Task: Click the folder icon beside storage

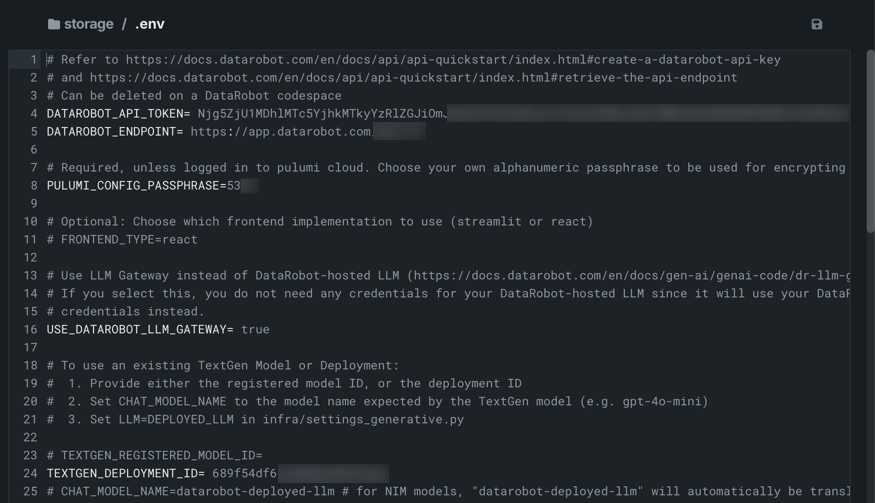Action: pos(54,24)
